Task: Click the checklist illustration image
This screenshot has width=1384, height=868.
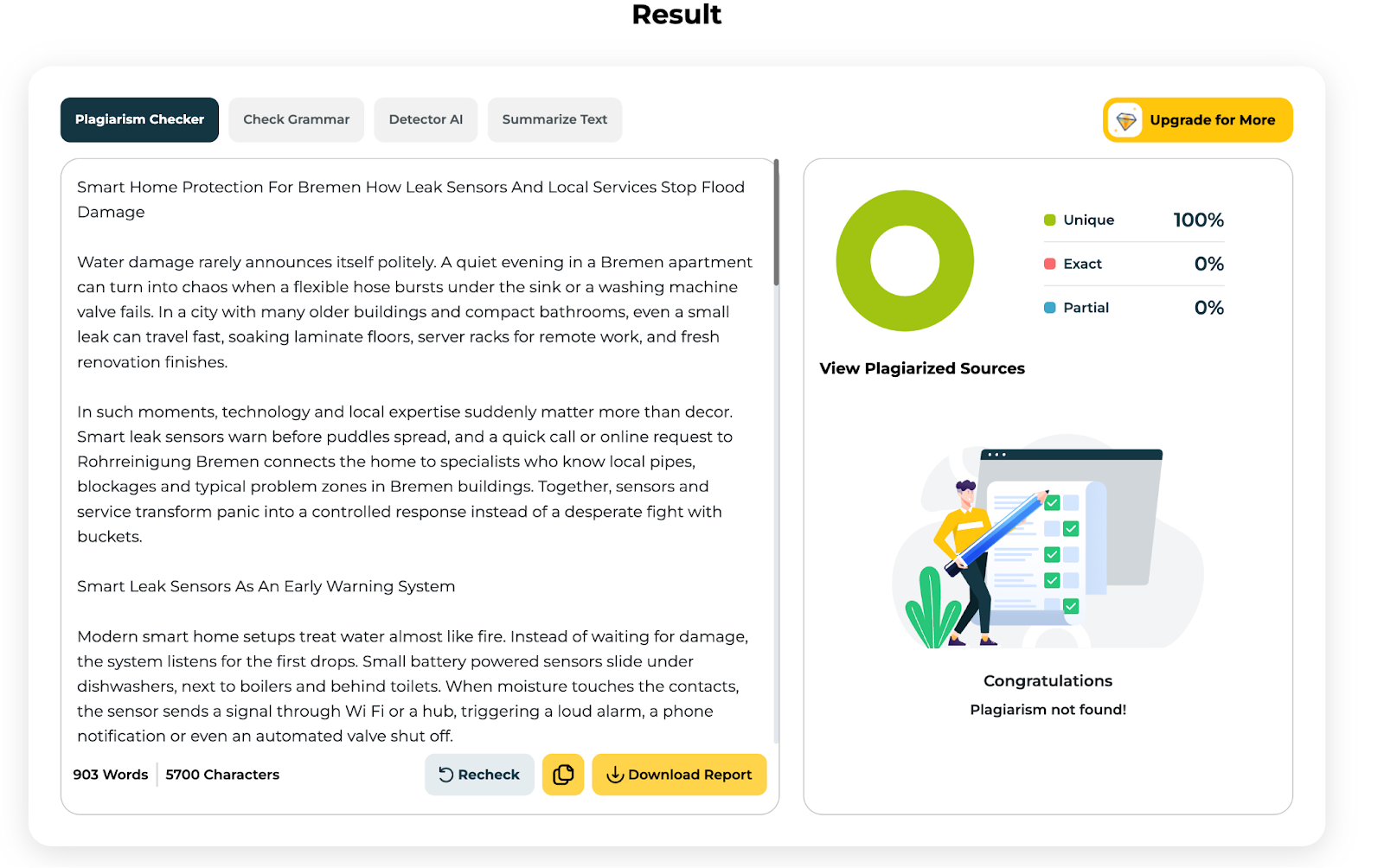Action: click(1047, 546)
